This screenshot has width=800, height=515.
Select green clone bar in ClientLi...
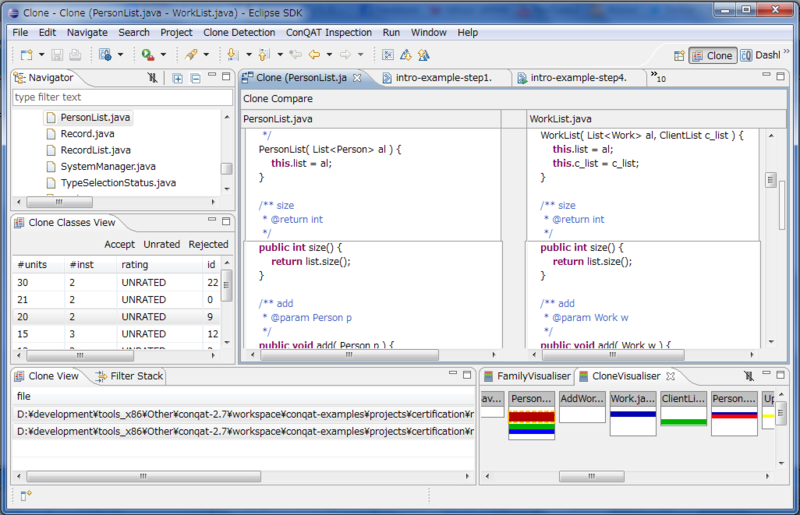[x=683, y=422]
